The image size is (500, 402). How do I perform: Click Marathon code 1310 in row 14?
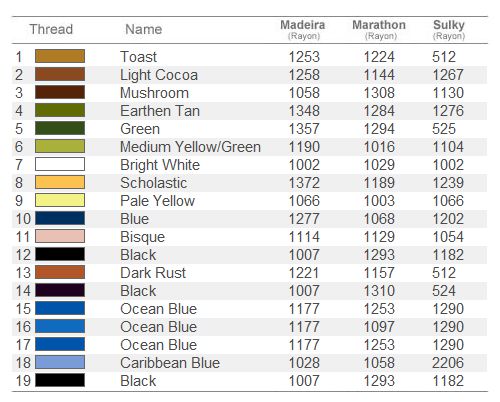click(x=379, y=291)
